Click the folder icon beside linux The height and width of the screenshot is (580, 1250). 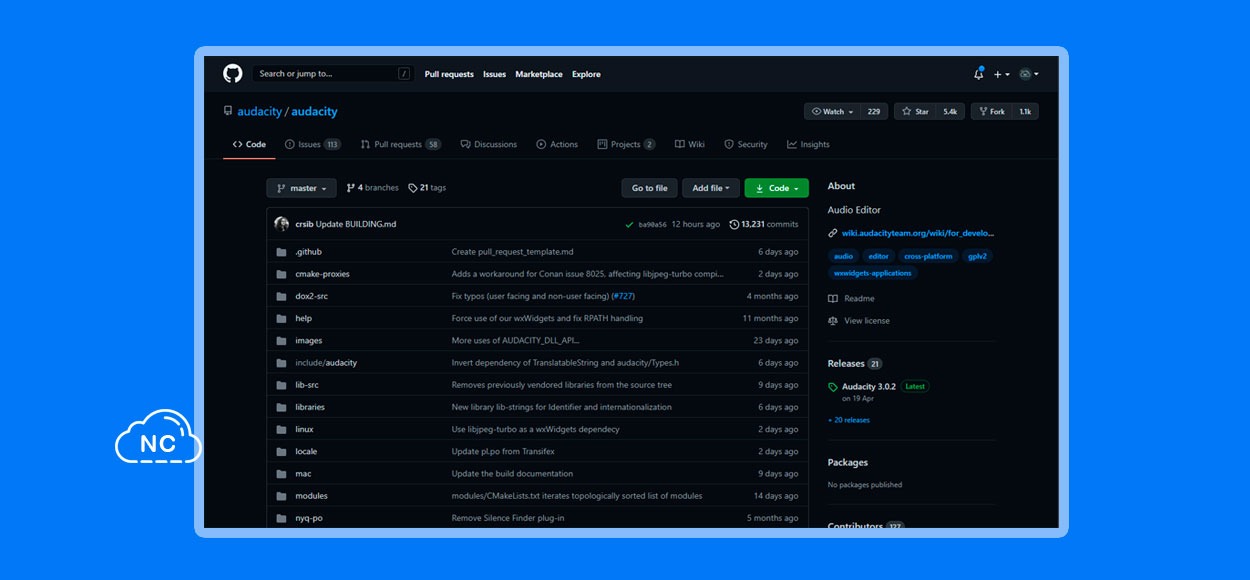pyautogui.click(x=281, y=429)
